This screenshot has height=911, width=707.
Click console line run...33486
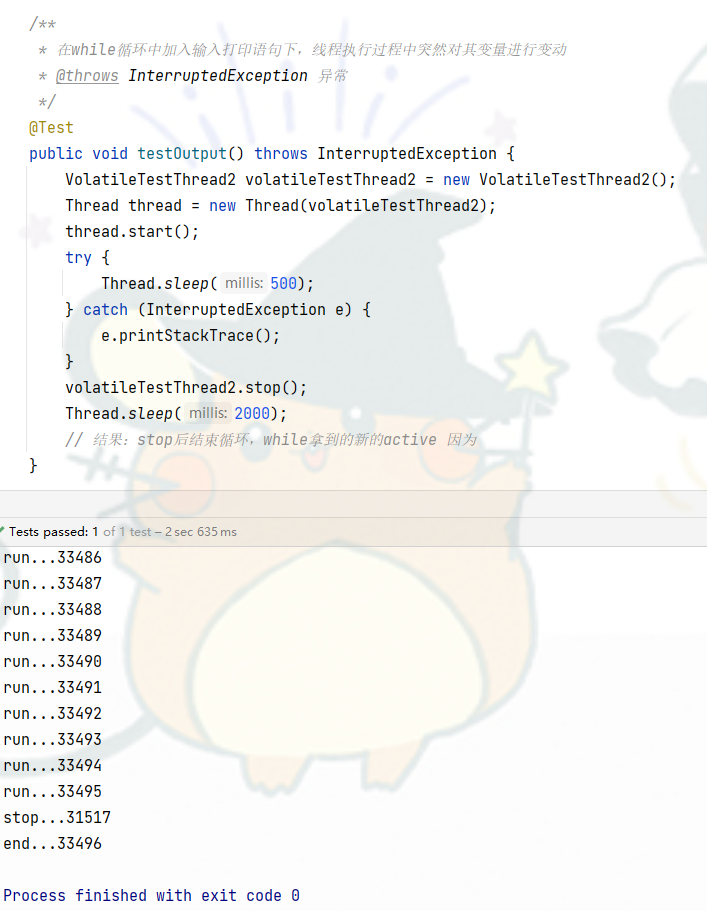[52, 558]
